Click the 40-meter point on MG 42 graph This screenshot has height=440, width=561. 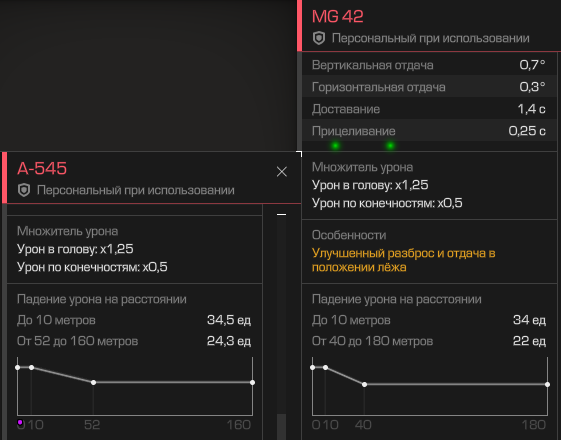(x=364, y=385)
